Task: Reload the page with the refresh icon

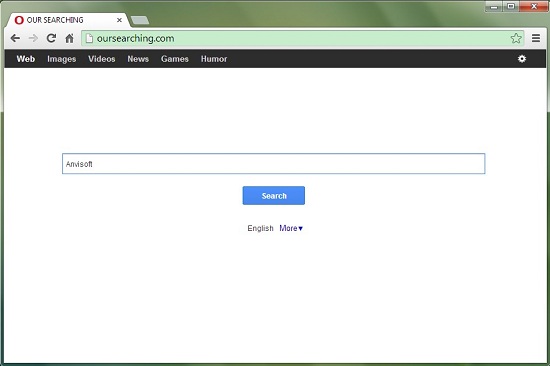Action: (52, 38)
